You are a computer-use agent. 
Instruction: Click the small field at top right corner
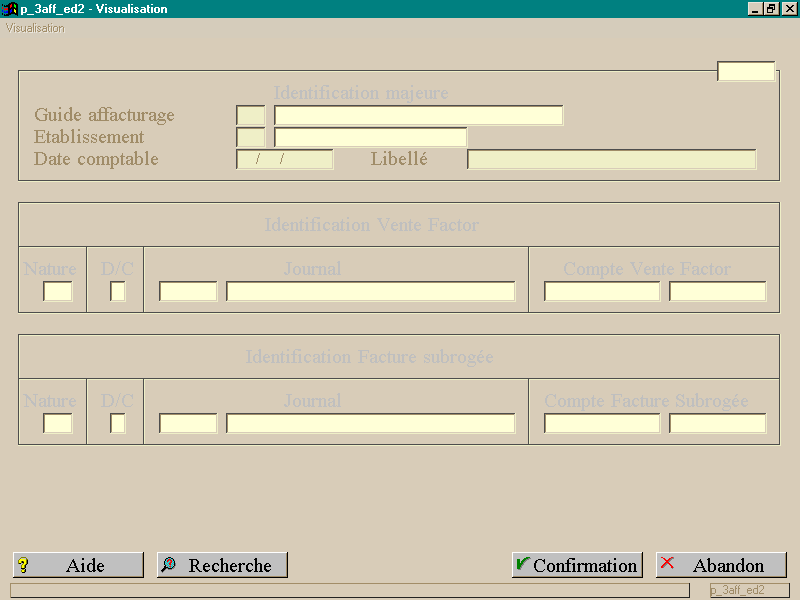[746, 71]
